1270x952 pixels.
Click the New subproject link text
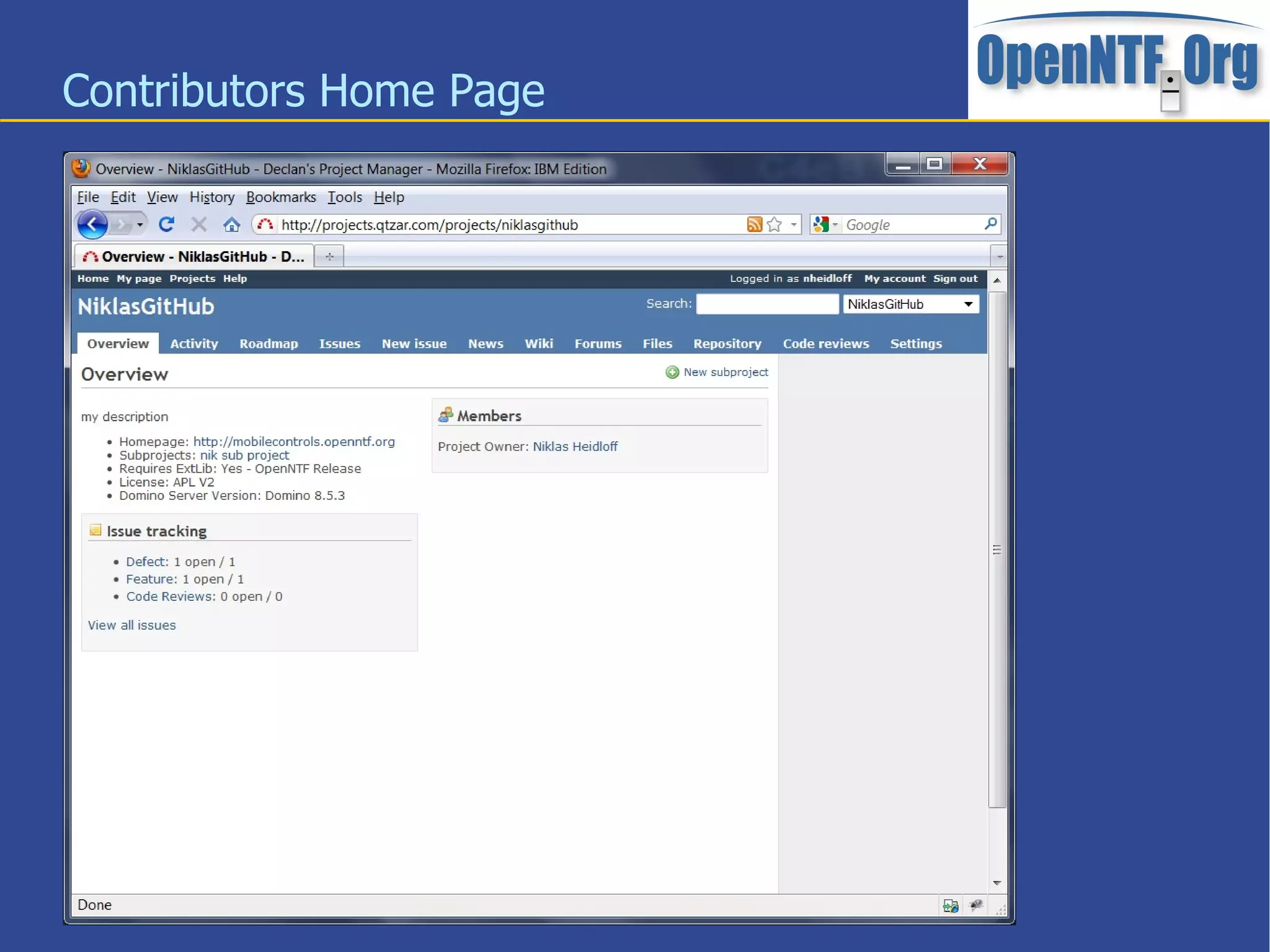[x=726, y=372]
